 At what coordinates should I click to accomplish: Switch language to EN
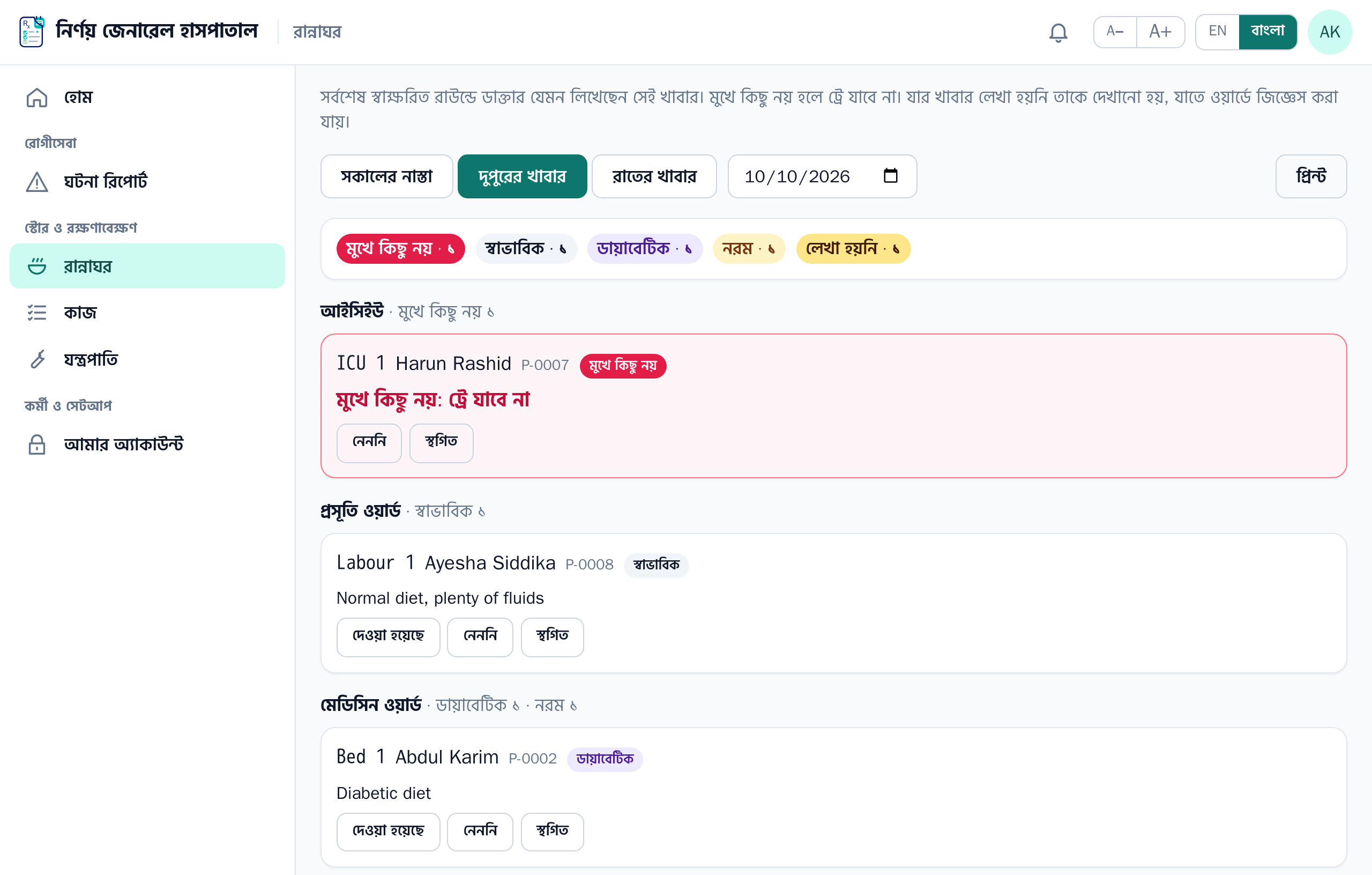(1218, 31)
